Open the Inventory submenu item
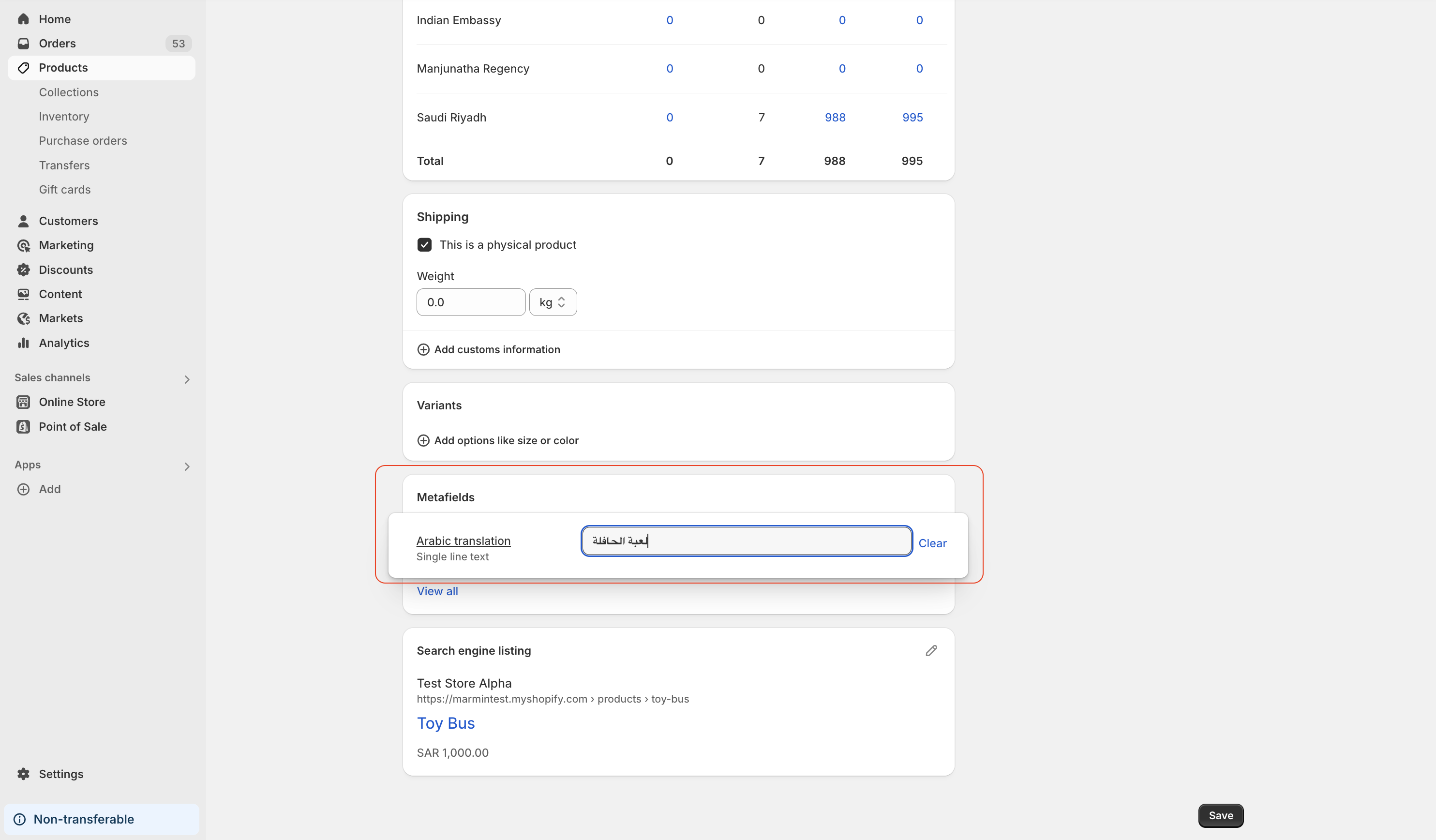This screenshot has height=840, width=1436. pos(64,117)
